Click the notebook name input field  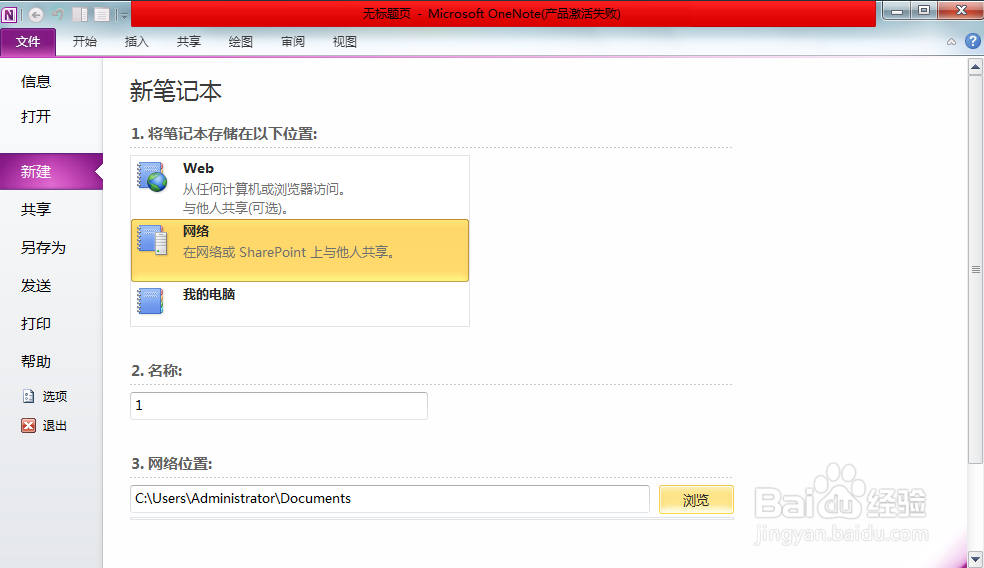coord(279,405)
